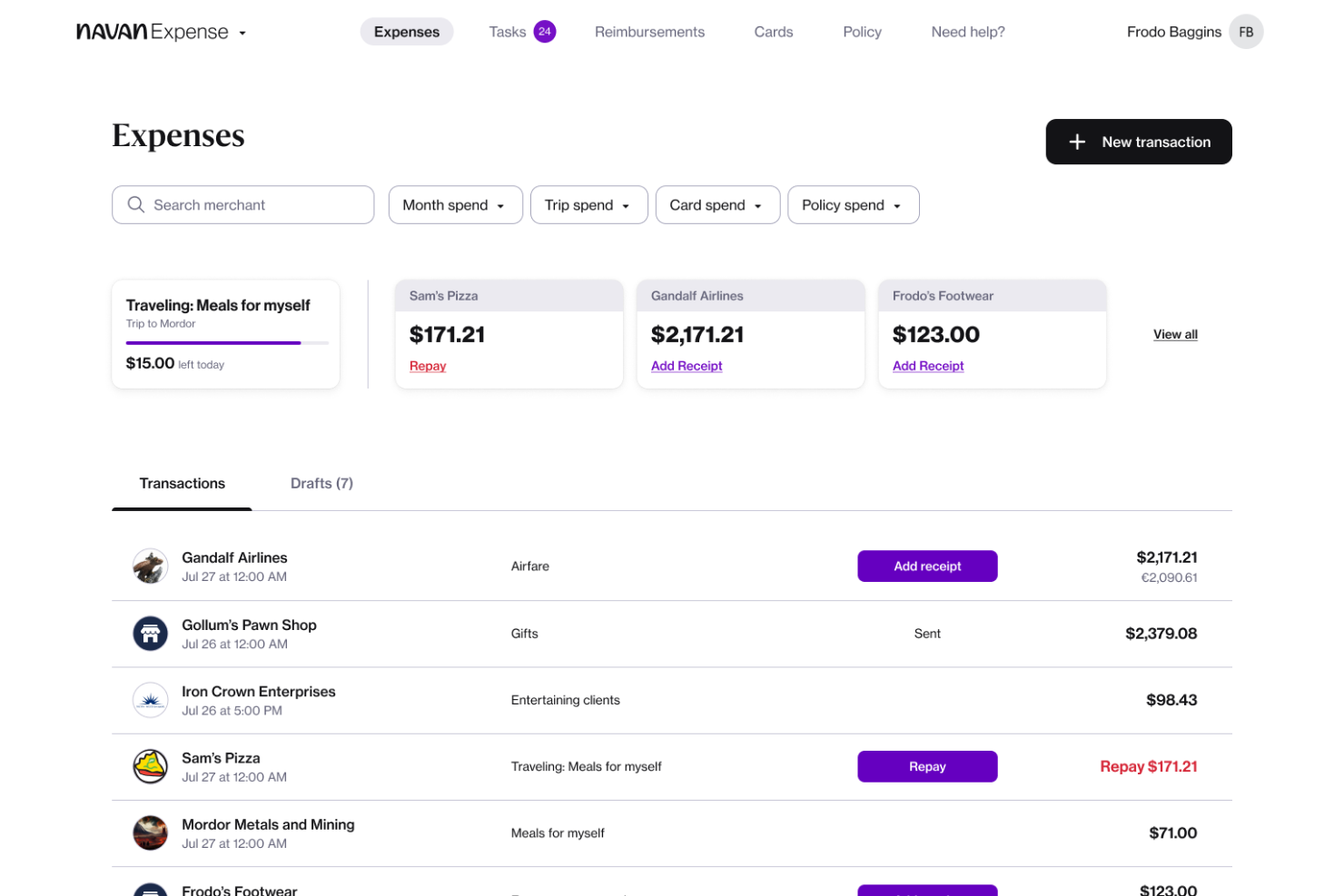
Task: Click the Meals for myself category in Mordor row
Action: coord(558,833)
